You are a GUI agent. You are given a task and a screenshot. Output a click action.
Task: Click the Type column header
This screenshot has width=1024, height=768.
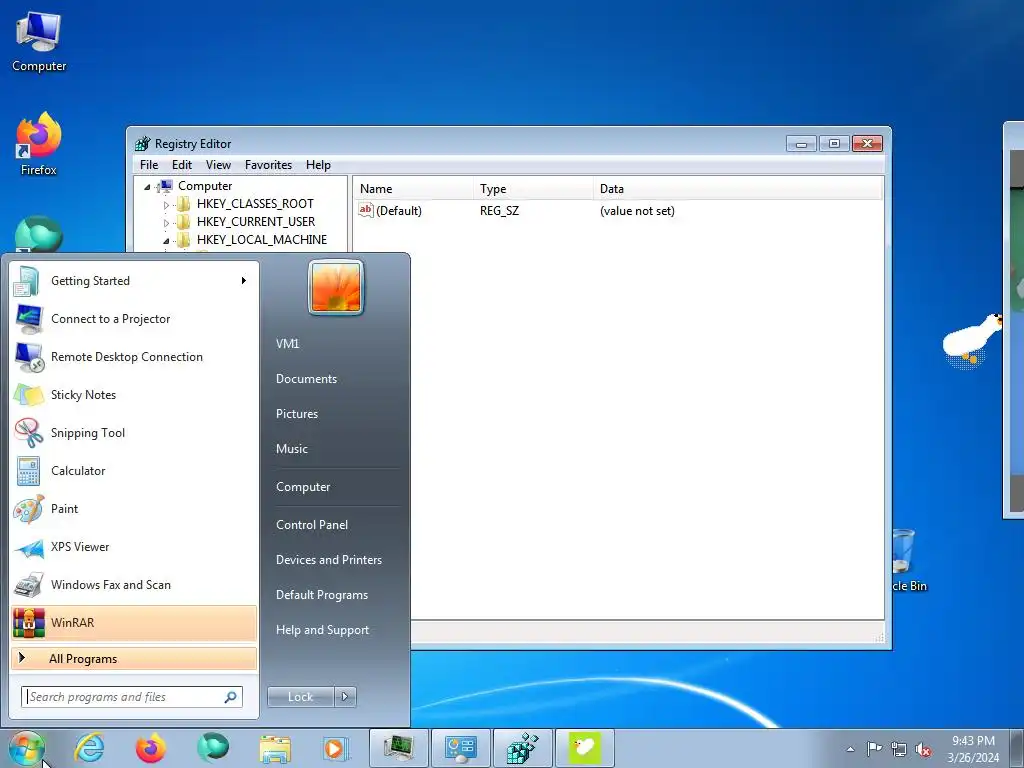point(534,189)
